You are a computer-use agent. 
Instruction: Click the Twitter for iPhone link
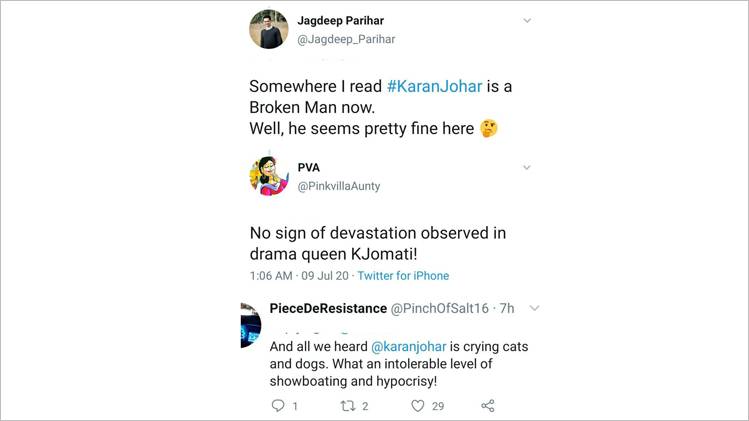(x=403, y=275)
